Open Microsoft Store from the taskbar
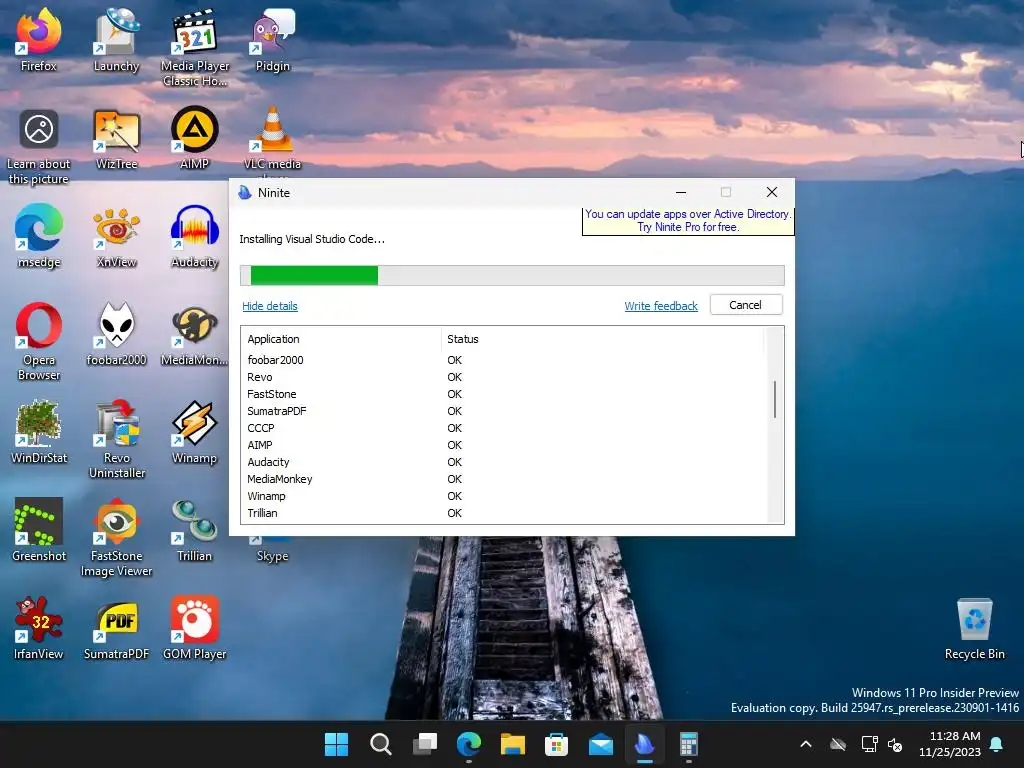Screen dimensions: 1024x768 556,744
